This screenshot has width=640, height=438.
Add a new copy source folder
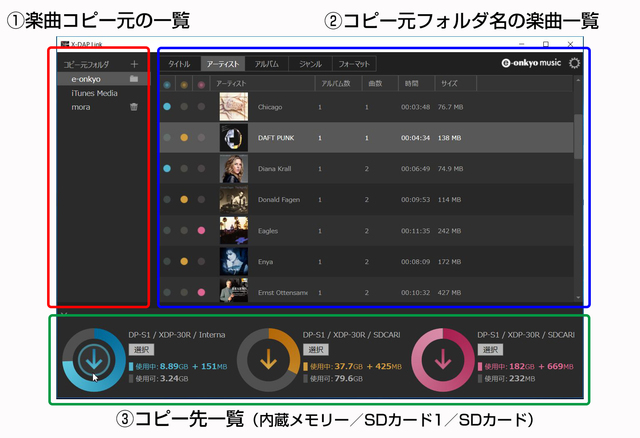134,64
